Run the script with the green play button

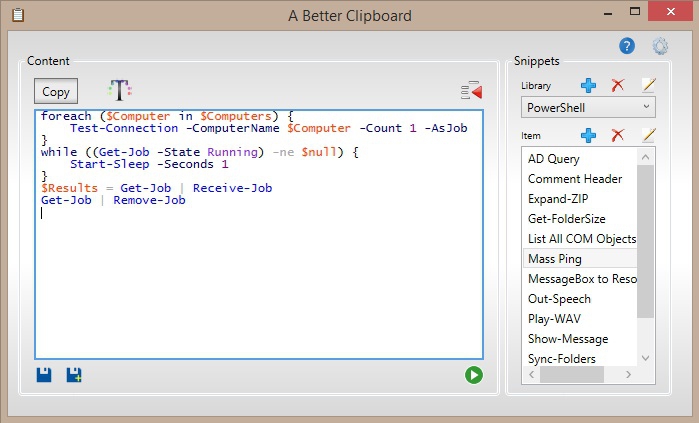pos(473,375)
